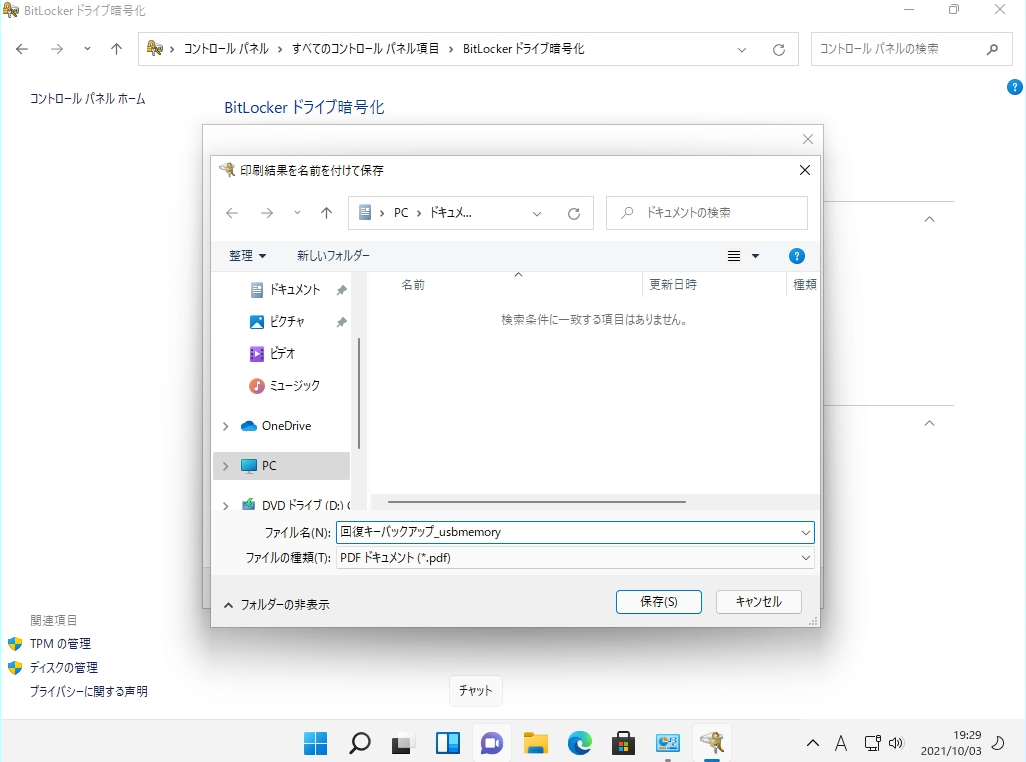Open the view options dropdown arrow
Image resolution: width=1026 pixels, height=762 pixels.
coord(755,256)
